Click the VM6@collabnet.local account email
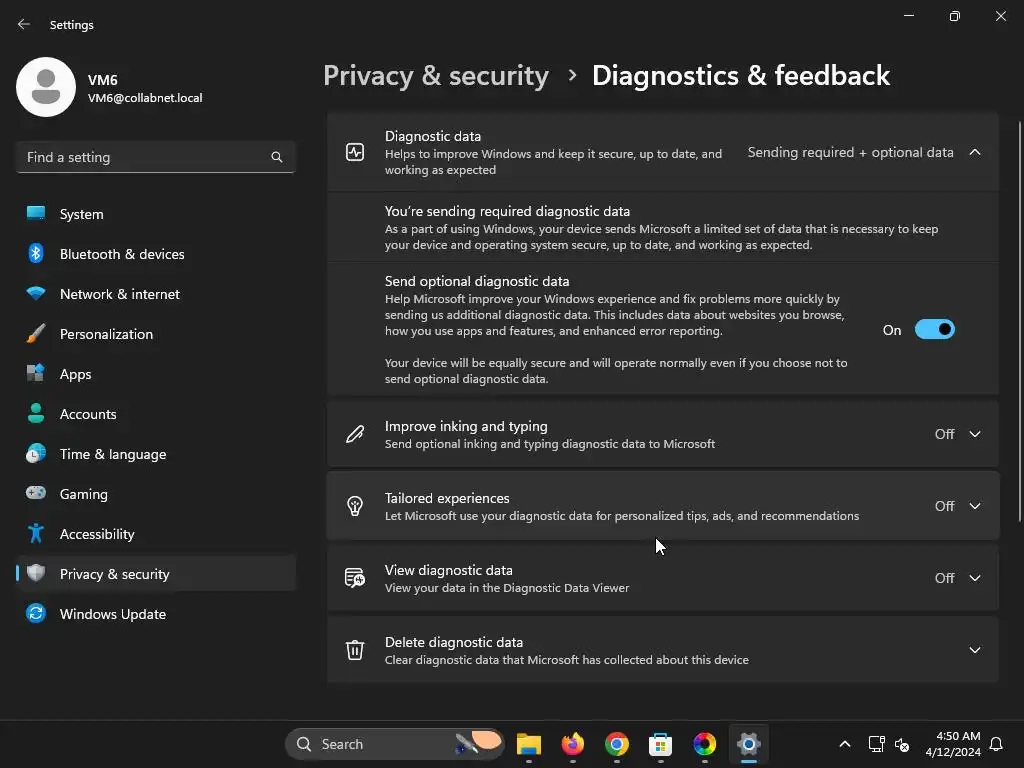 click(145, 98)
